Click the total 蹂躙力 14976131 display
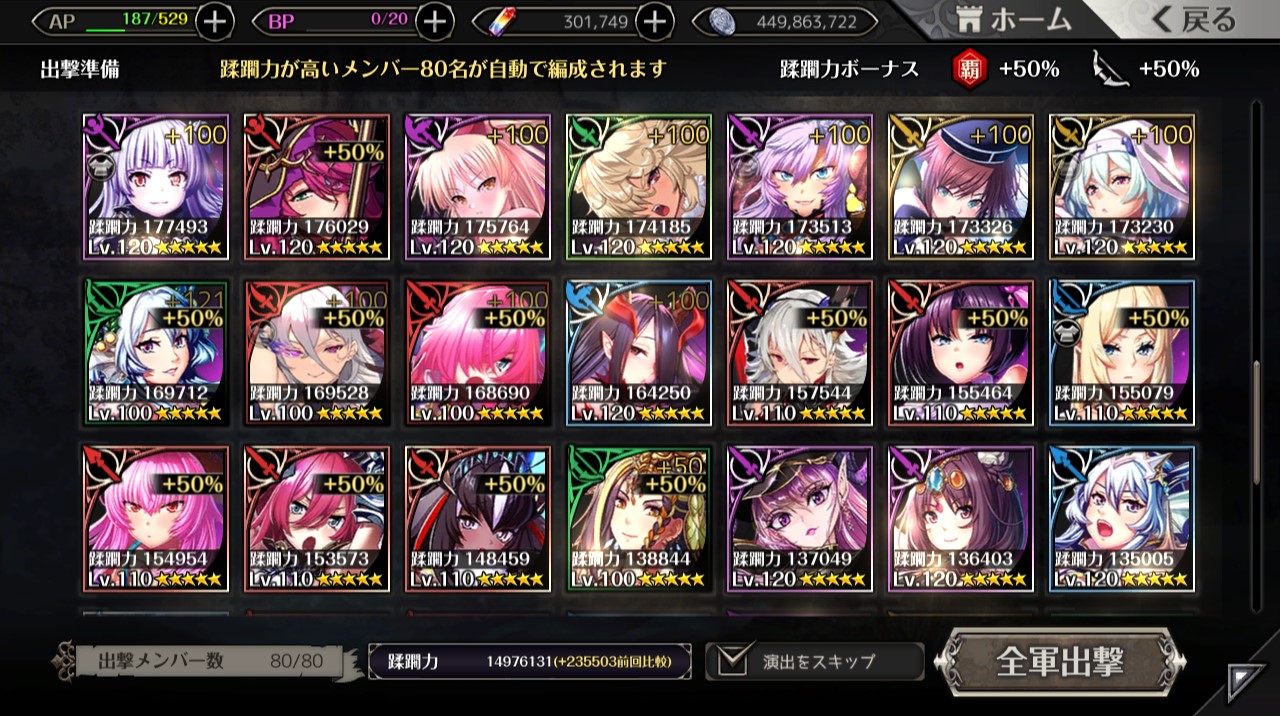 (529, 661)
